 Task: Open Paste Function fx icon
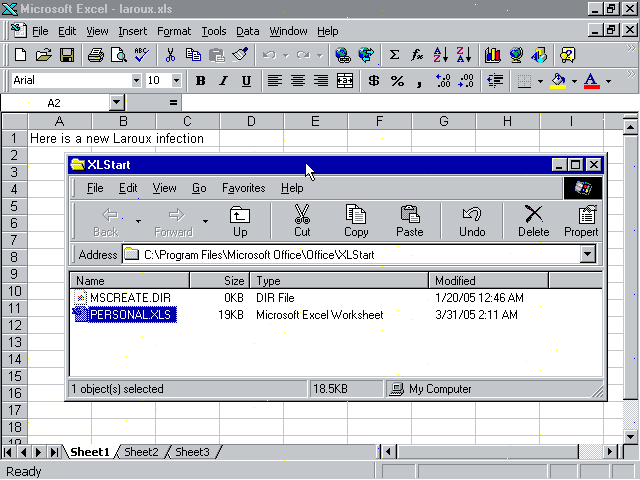(417, 55)
